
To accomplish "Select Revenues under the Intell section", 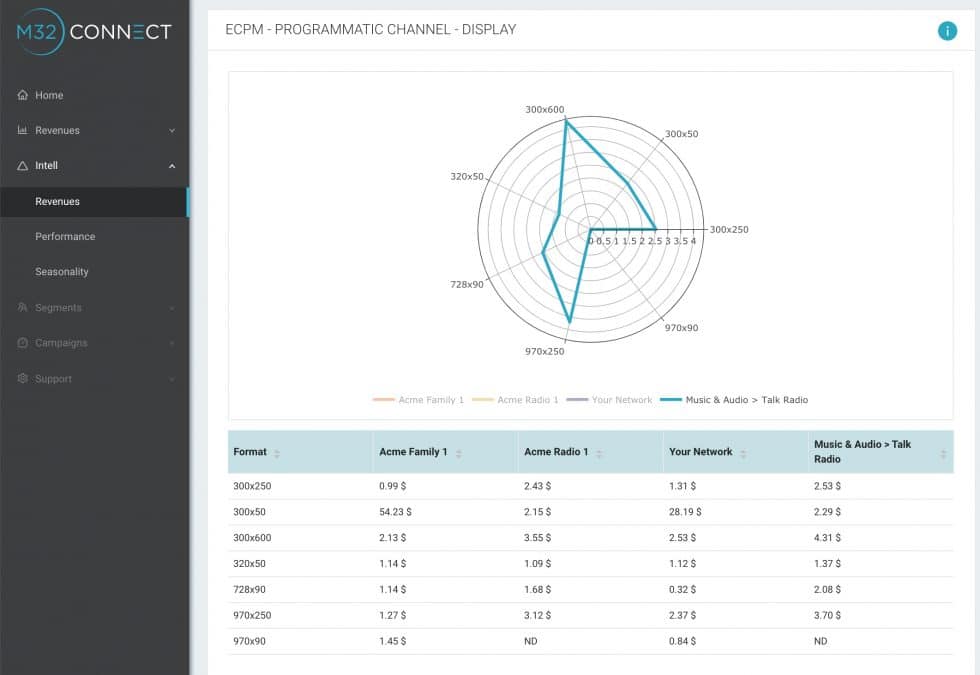I will click(57, 201).
